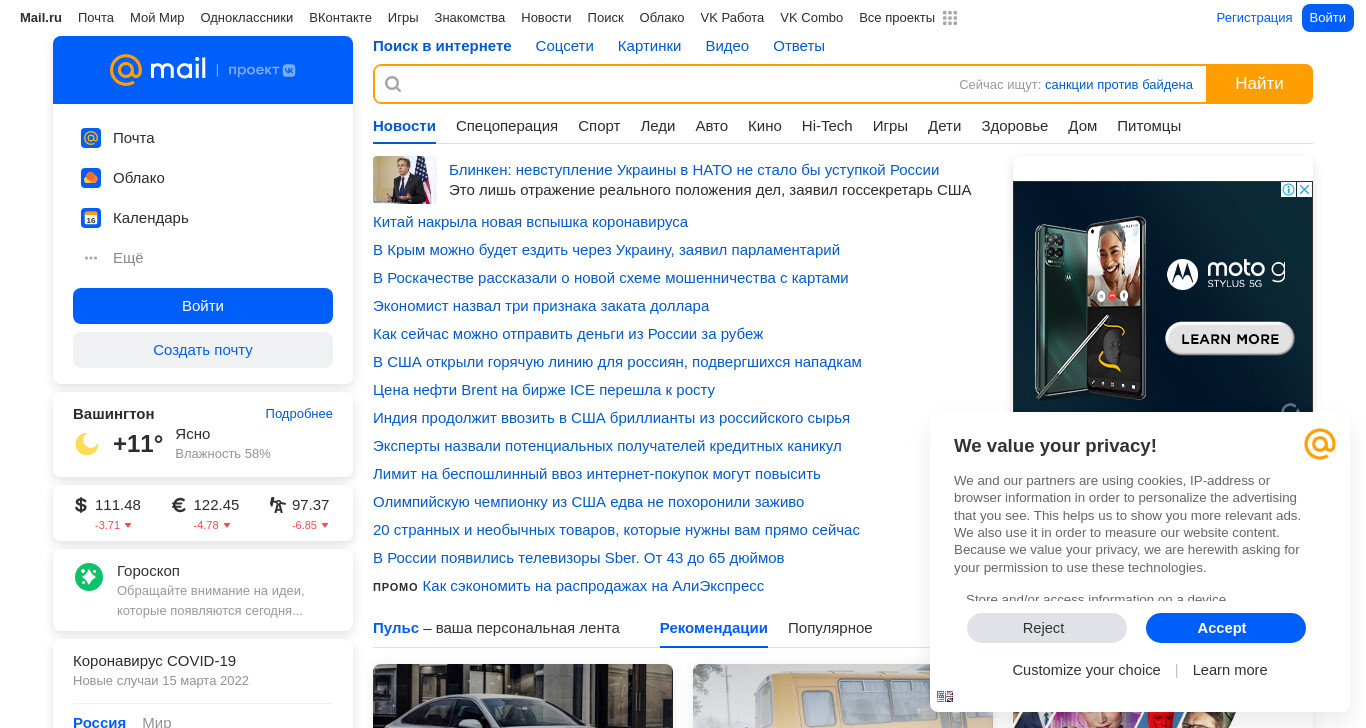The image size is (1366, 728).
Task: Switch to the Спорт tab
Action: (599, 126)
